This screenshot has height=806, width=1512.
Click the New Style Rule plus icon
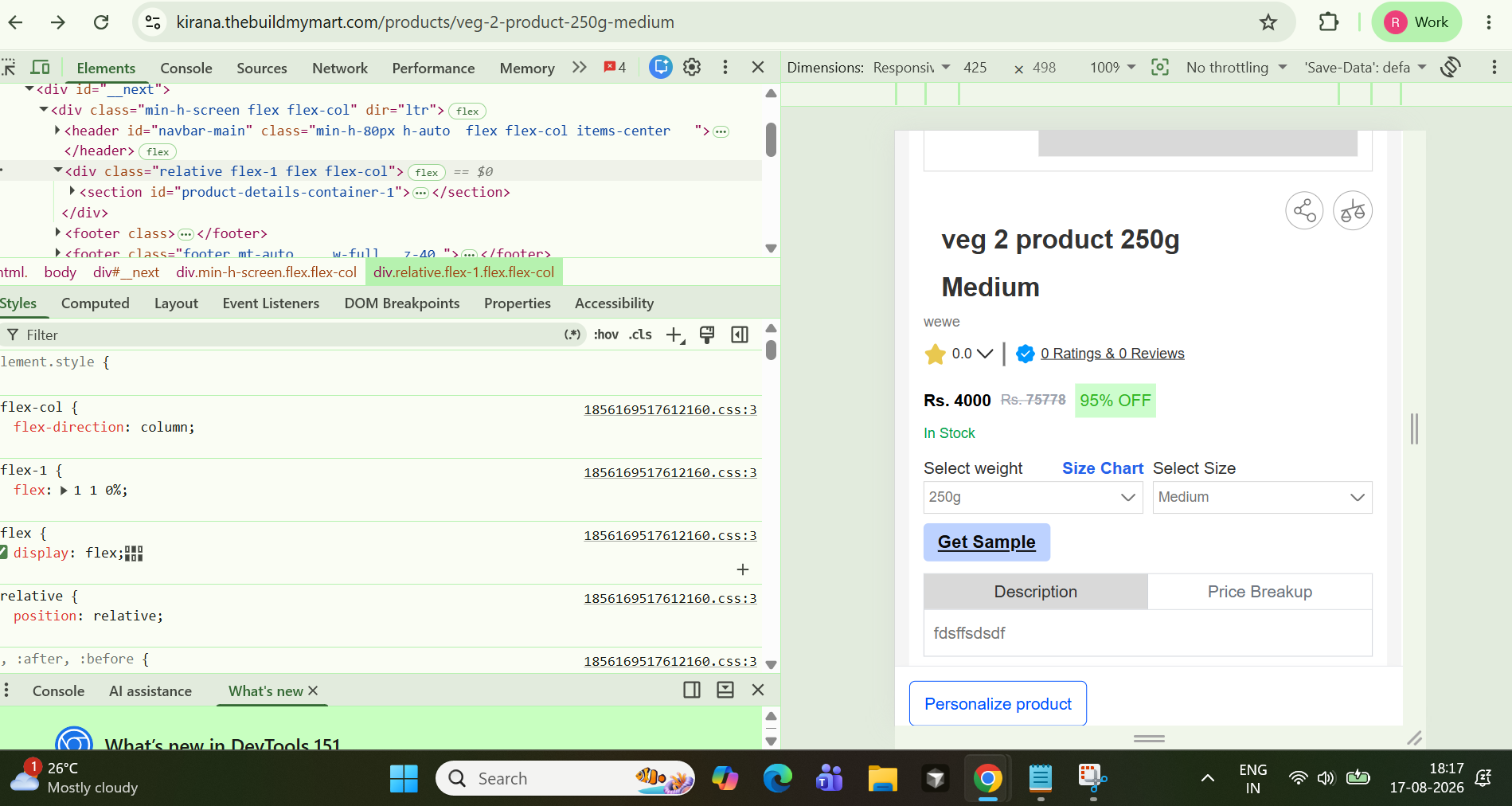click(x=674, y=335)
